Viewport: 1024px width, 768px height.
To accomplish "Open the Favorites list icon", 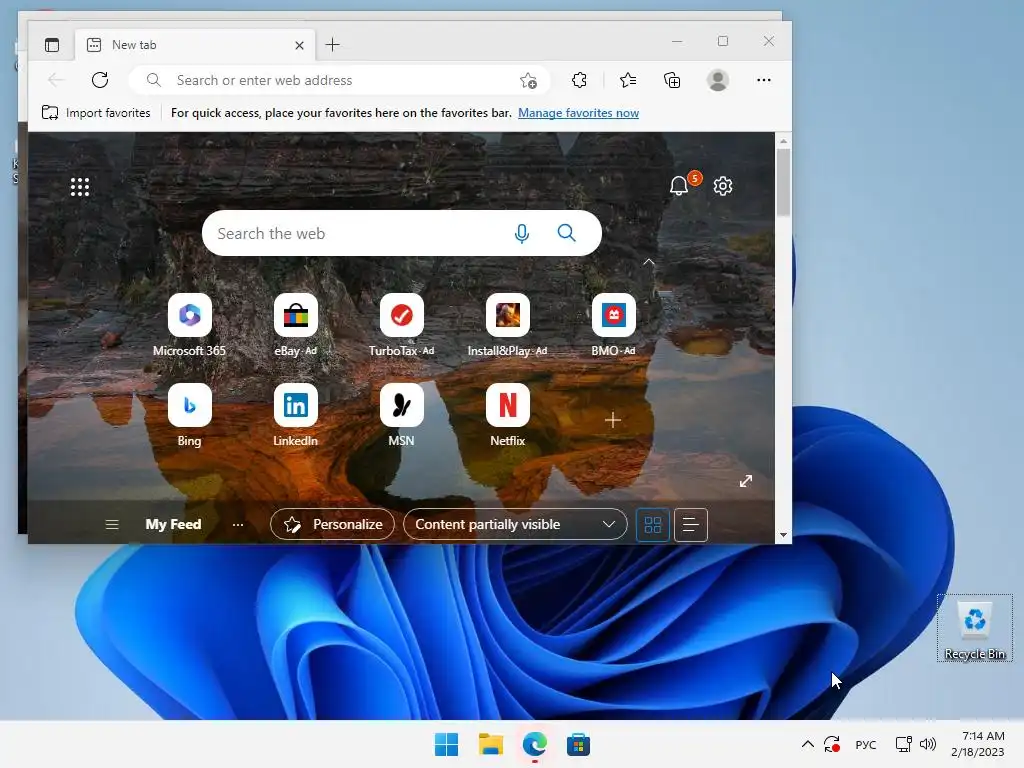I will [628, 80].
